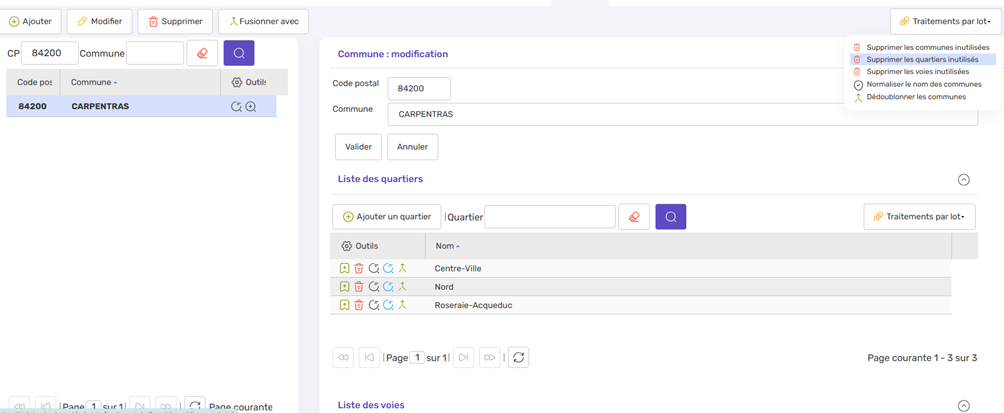The image size is (1004, 413).
Task: Click the eraser icon beside the Commune filter
Action: tap(202, 54)
